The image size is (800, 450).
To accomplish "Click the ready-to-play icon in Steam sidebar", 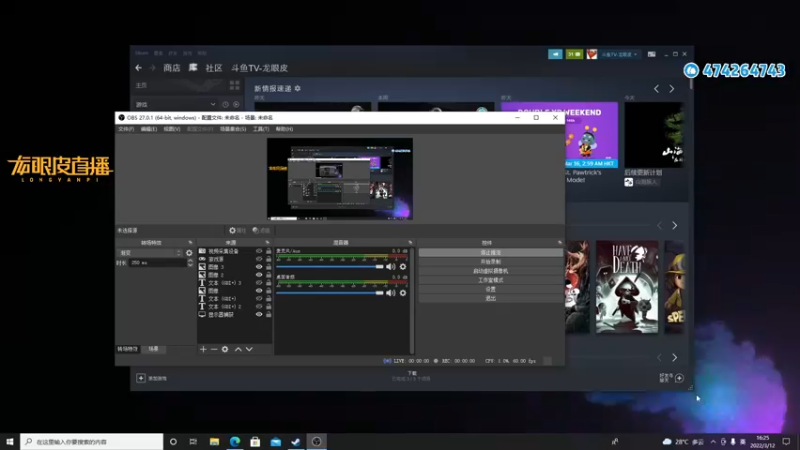I will (x=236, y=104).
